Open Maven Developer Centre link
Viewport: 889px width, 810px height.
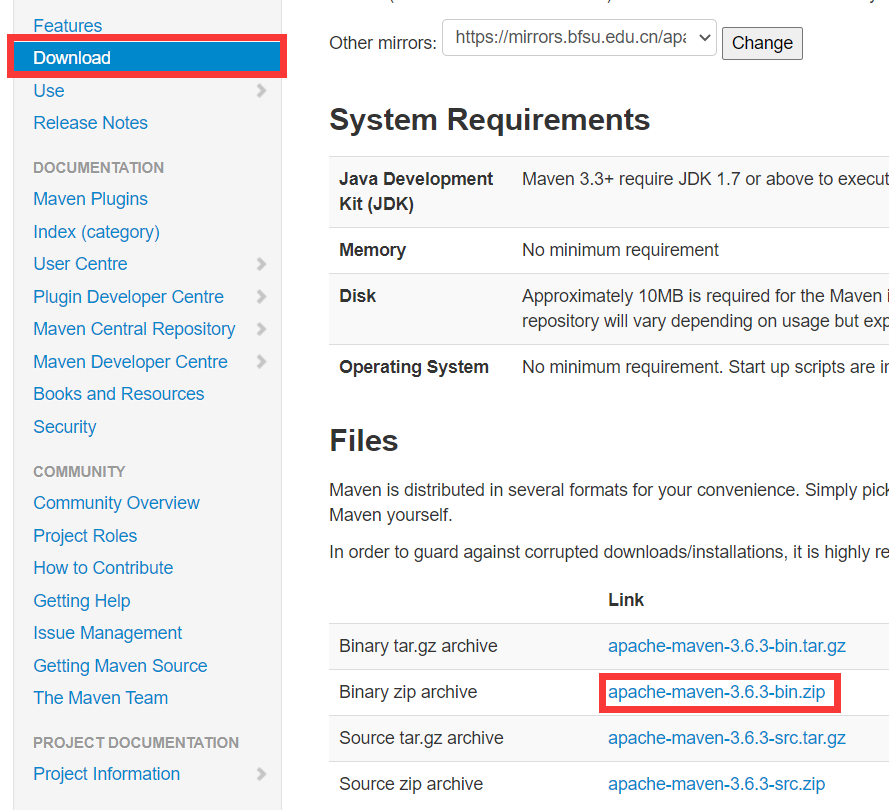pyautogui.click(x=130, y=362)
